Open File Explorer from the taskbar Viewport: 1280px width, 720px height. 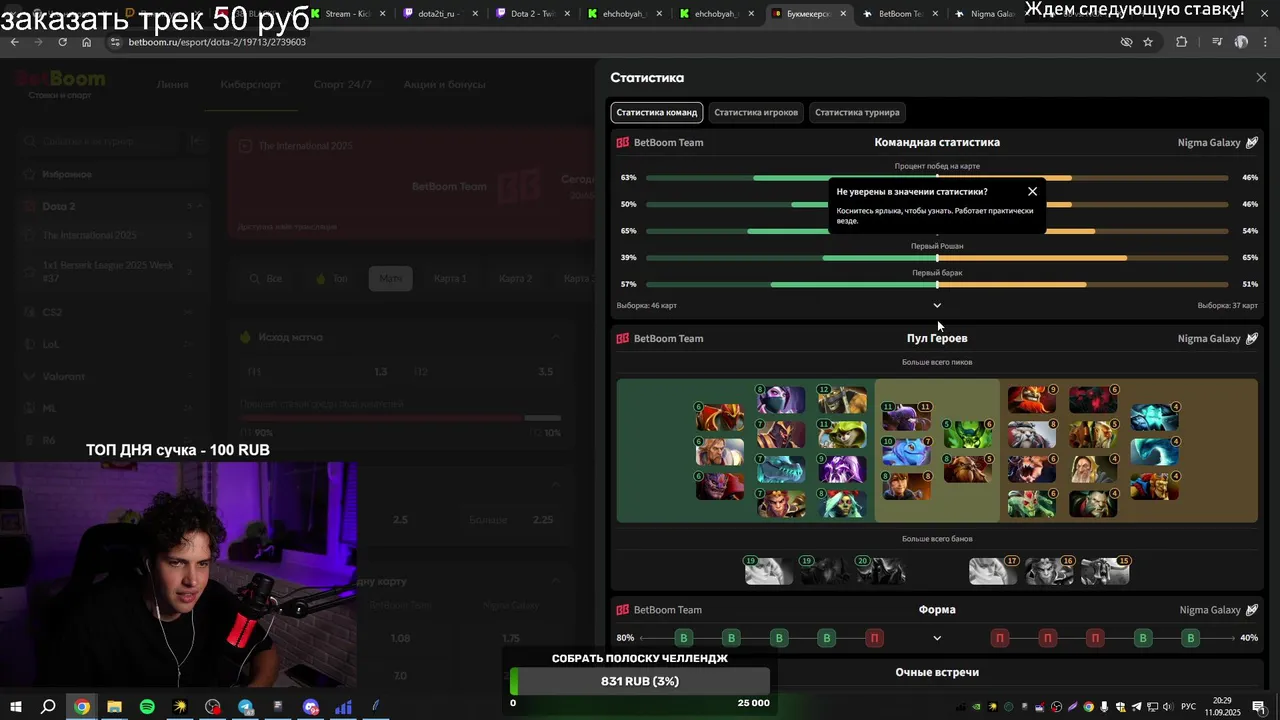pyautogui.click(x=114, y=707)
